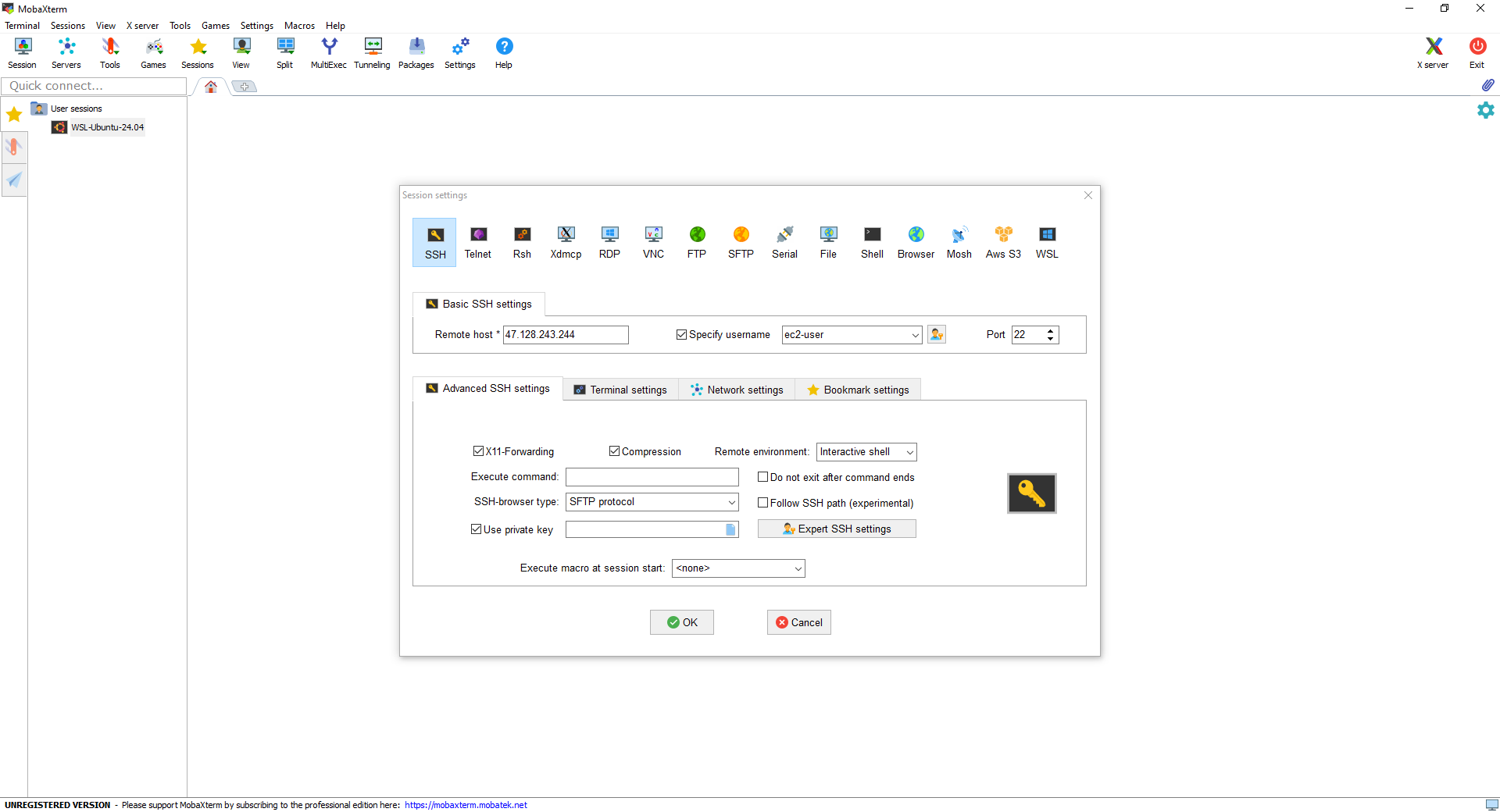
Task: Enable Follow SSH path (experimental)
Action: (762, 503)
